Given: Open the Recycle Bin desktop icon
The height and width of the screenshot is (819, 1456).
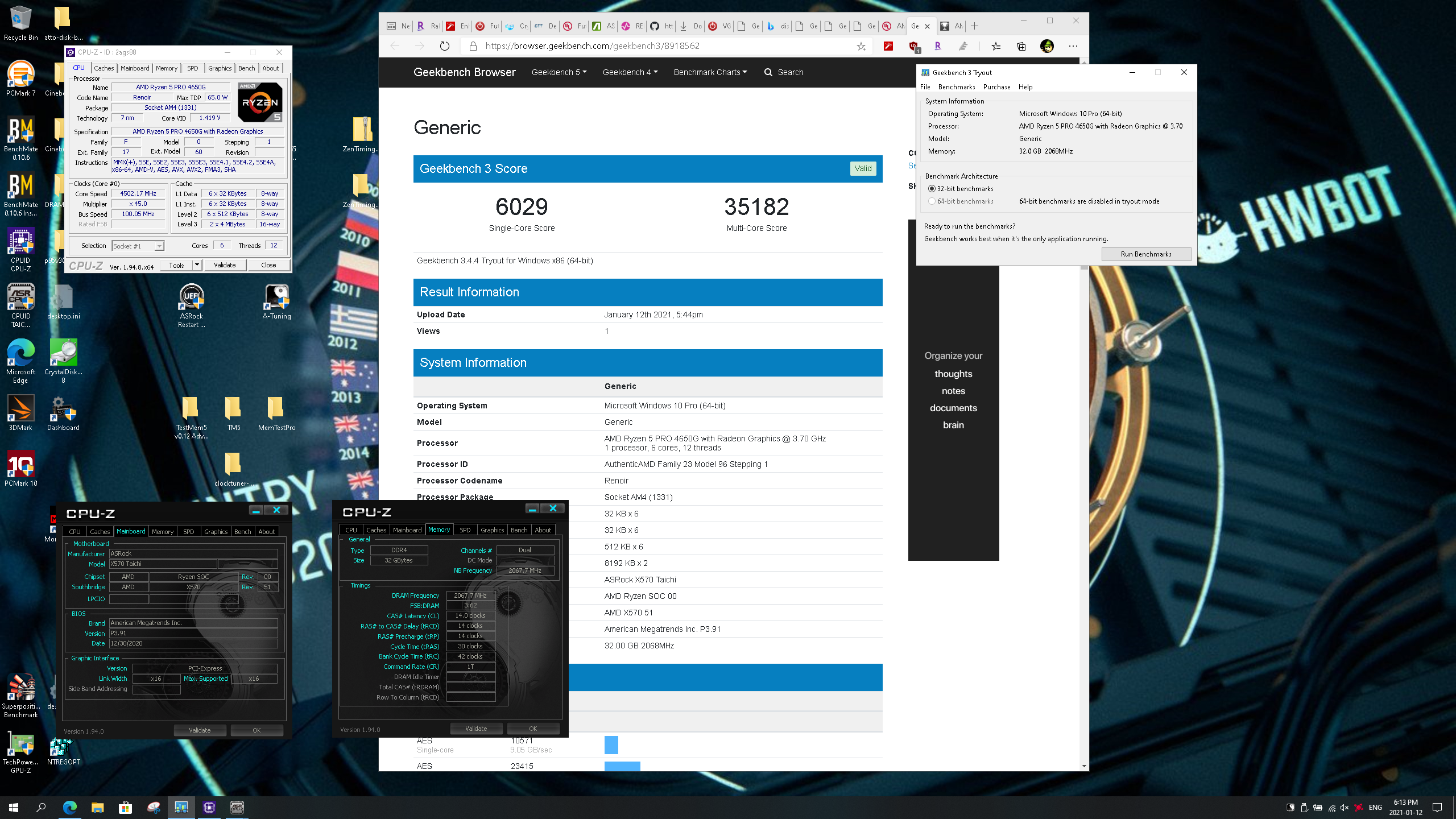Looking at the screenshot, I should point(20,23).
